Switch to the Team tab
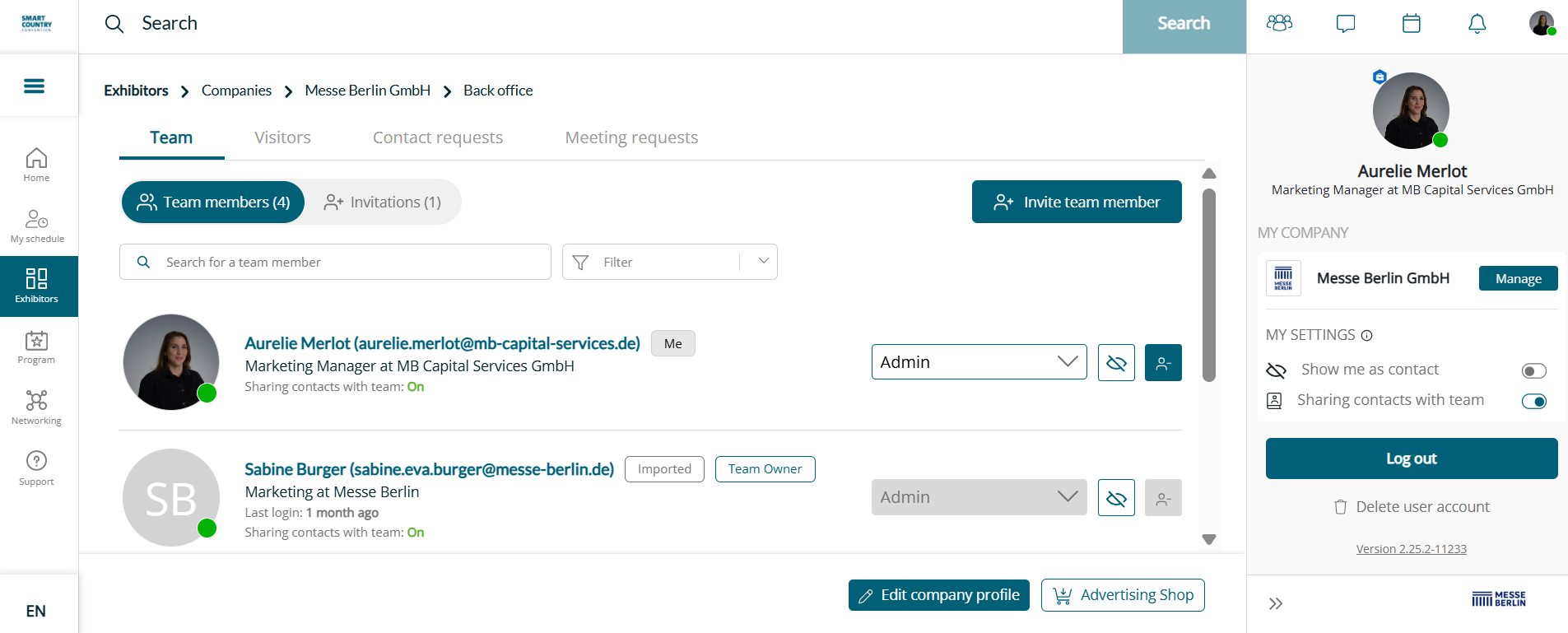 (171, 137)
